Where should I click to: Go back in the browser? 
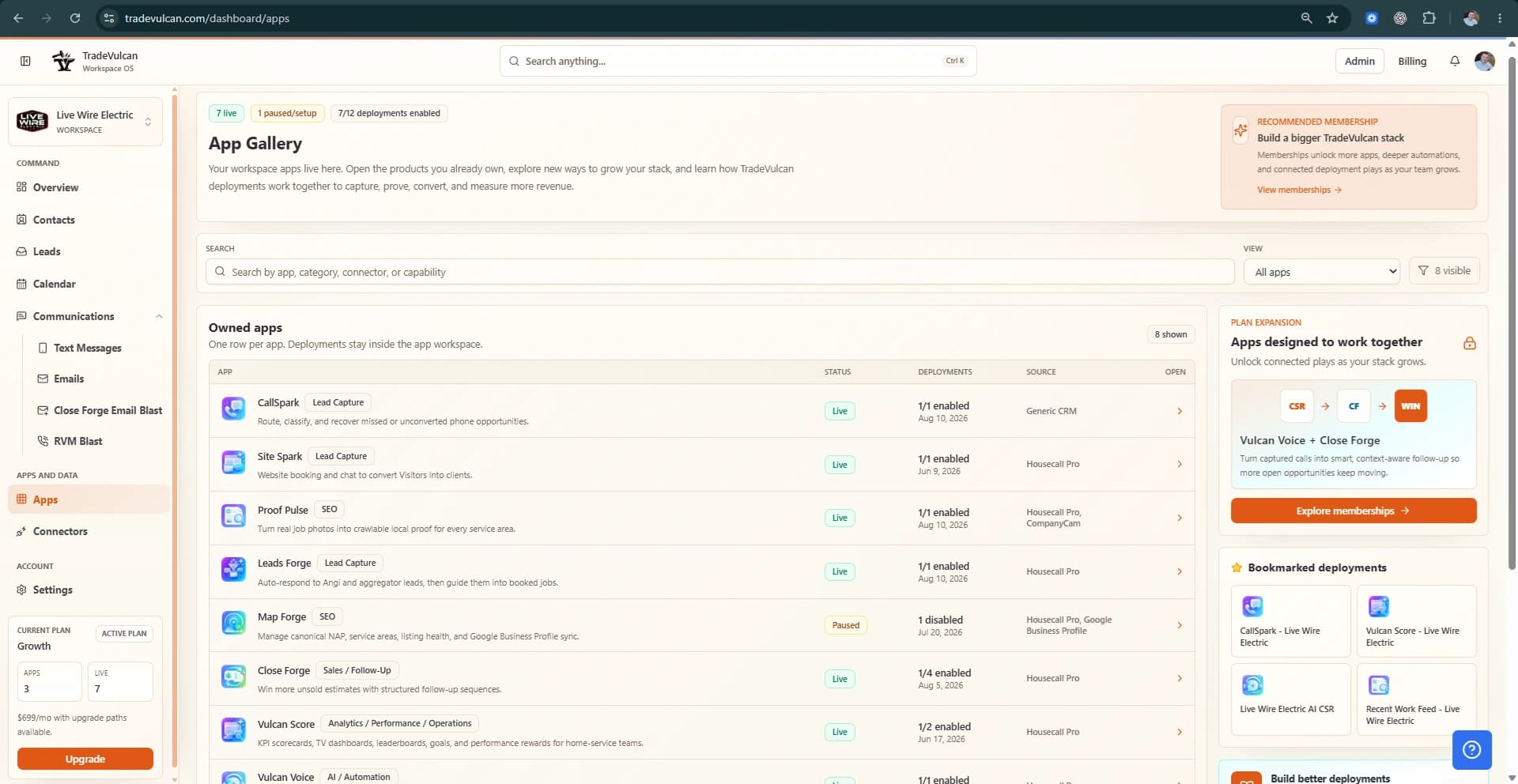pos(18,18)
